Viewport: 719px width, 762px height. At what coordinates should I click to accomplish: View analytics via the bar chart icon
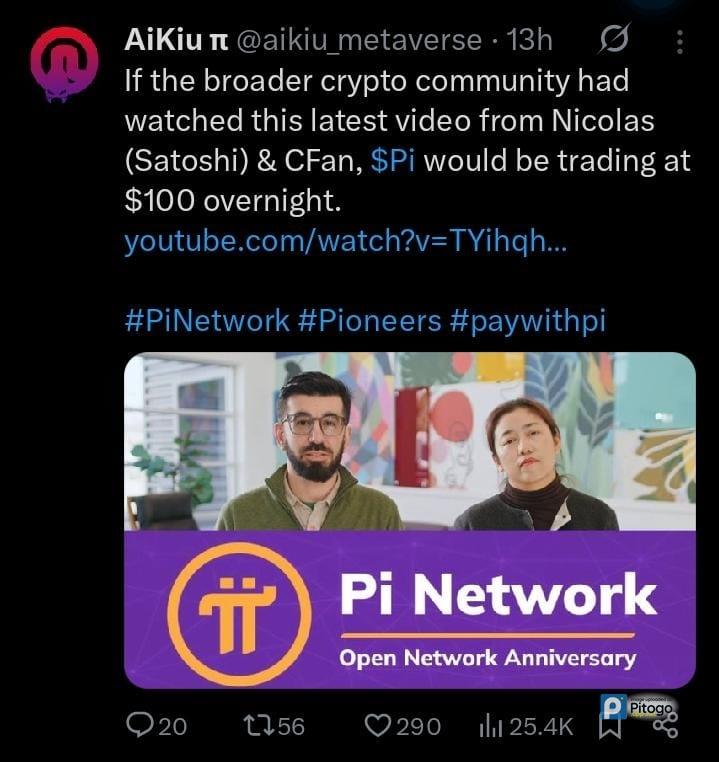[491, 727]
